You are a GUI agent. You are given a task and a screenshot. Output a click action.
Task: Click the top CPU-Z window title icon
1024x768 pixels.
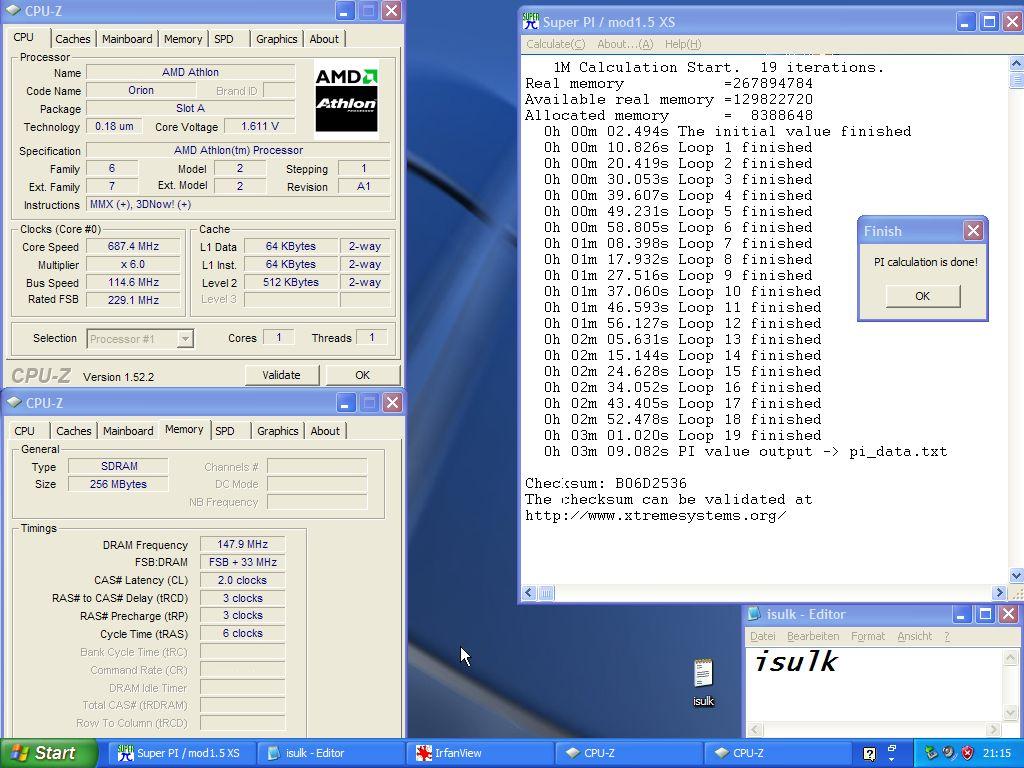coord(13,10)
